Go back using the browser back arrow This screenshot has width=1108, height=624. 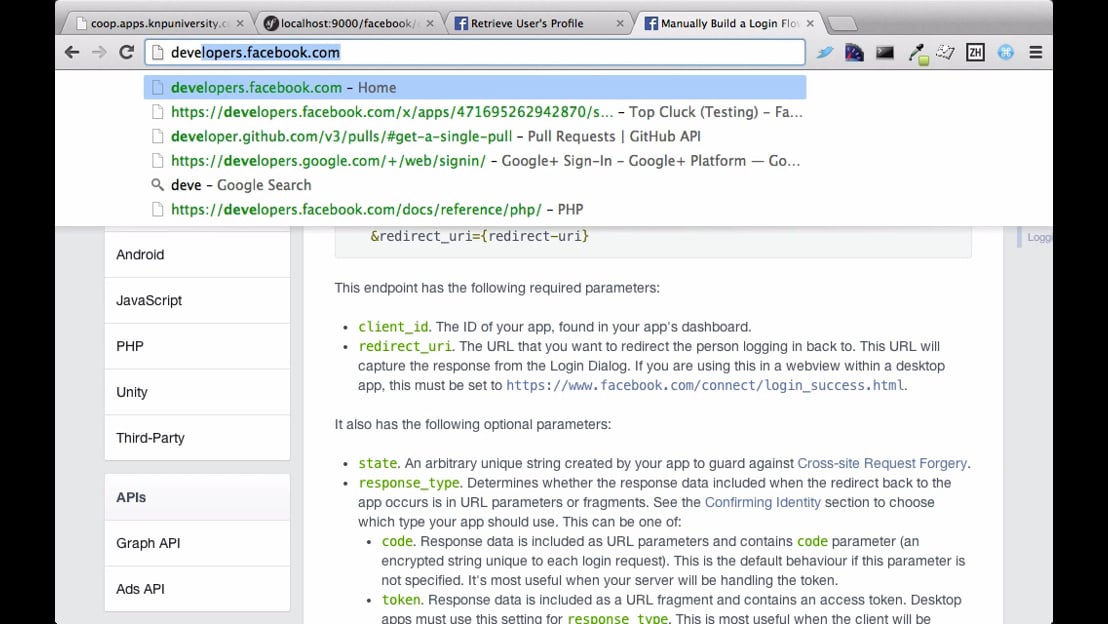[x=72, y=52]
